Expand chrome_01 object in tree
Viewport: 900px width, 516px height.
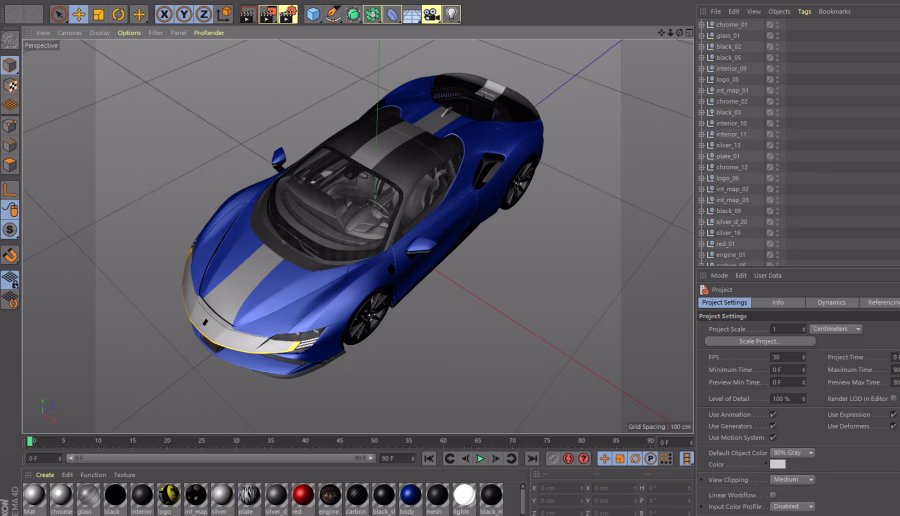point(701,25)
